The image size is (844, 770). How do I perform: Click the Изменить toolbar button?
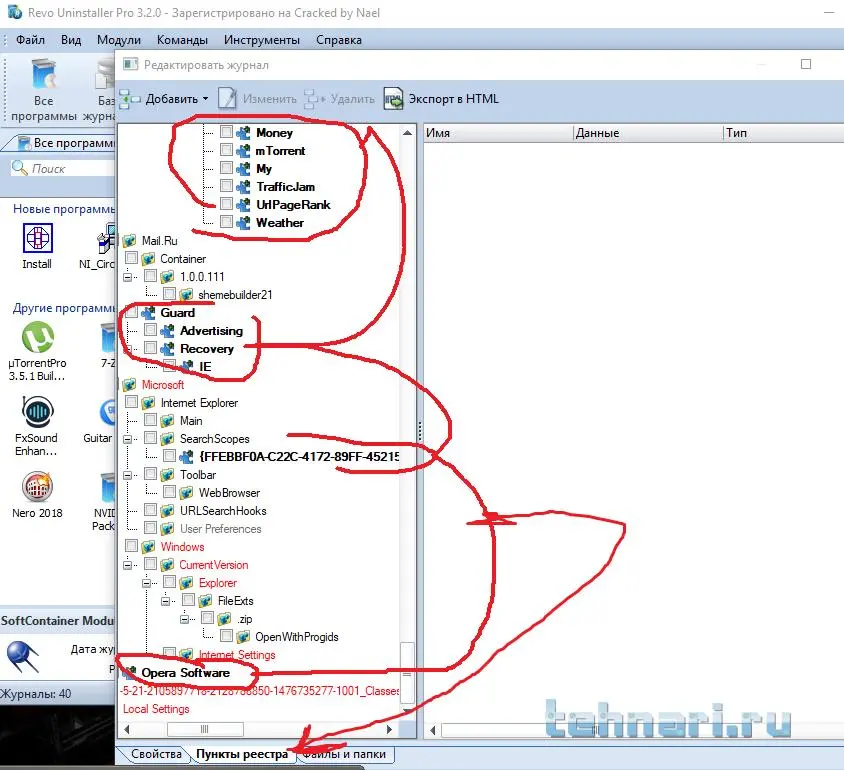click(258, 99)
